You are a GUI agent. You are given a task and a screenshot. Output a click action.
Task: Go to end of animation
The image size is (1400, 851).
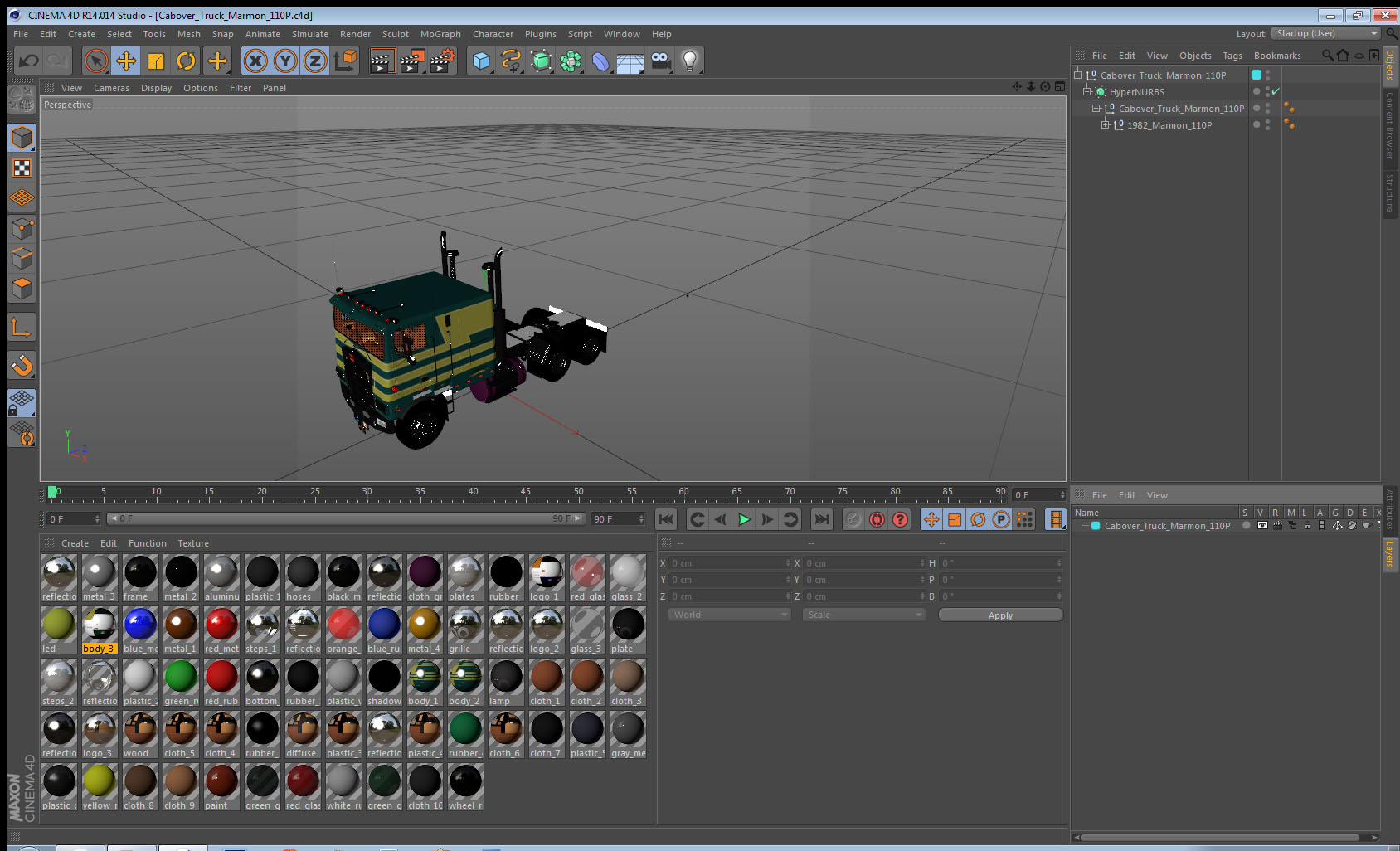click(821, 519)
